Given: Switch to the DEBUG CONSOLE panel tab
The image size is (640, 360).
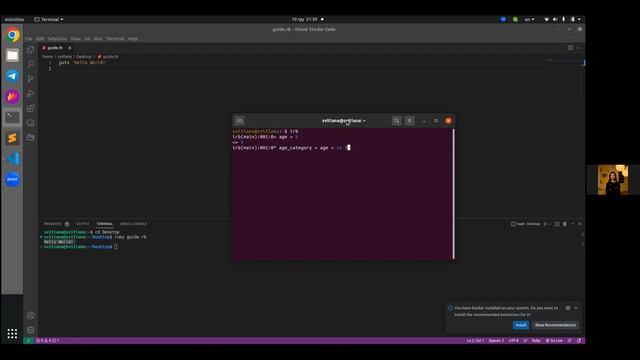Looking at the screenshot, I should [x=133, y=224].
